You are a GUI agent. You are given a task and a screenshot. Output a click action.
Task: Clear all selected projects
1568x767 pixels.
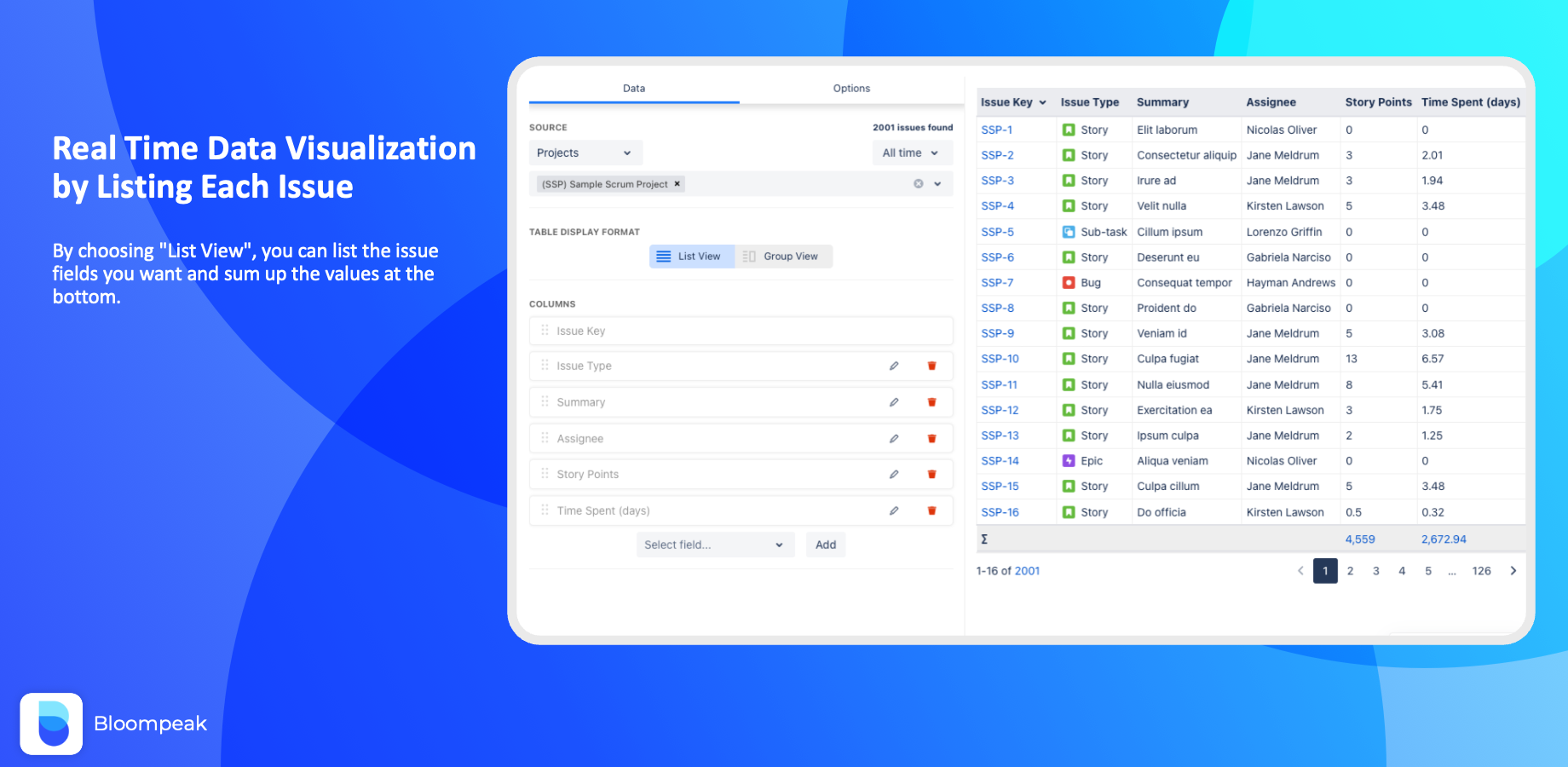[918, 184]
